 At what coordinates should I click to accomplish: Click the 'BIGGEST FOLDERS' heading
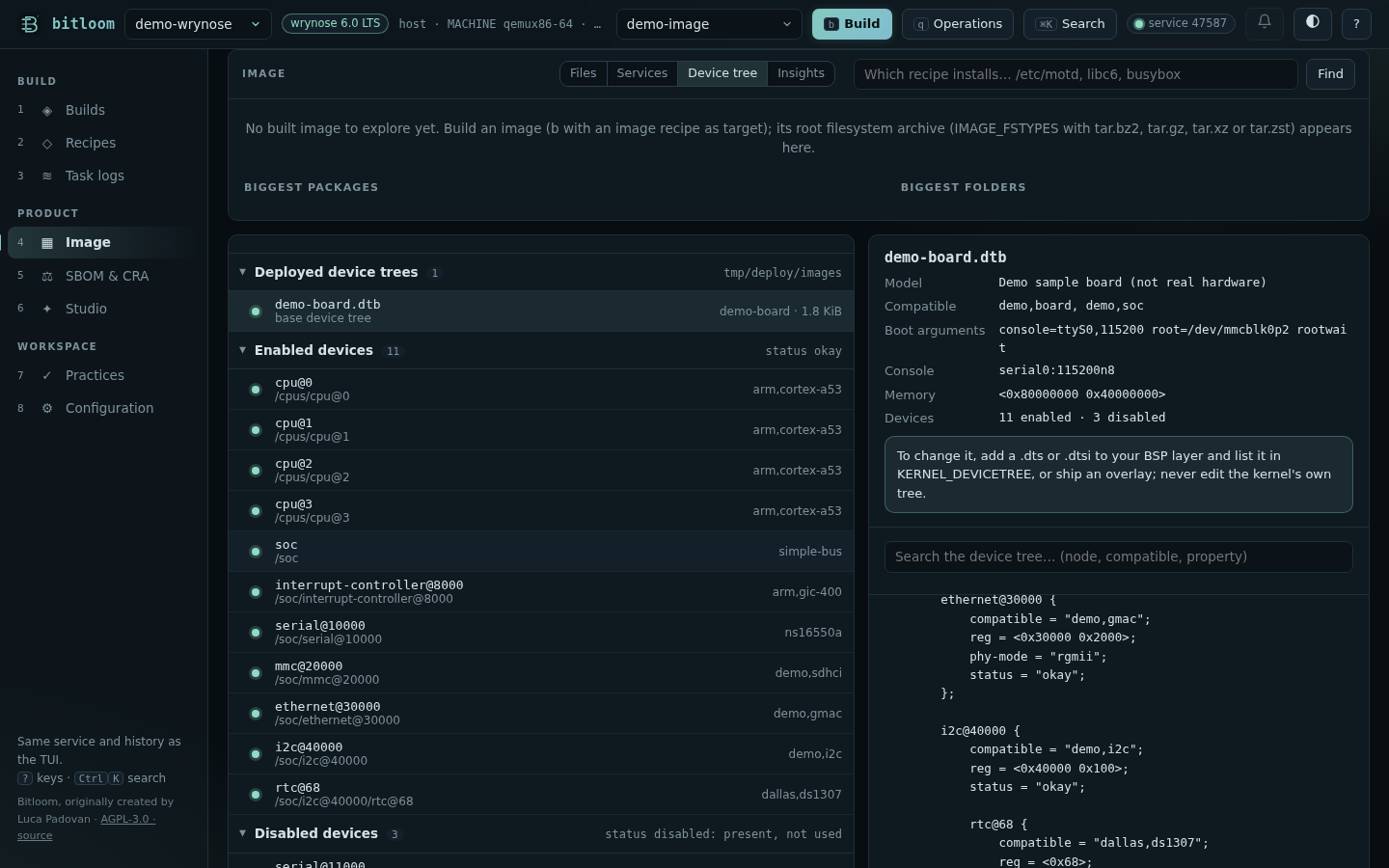click(963, 187)
